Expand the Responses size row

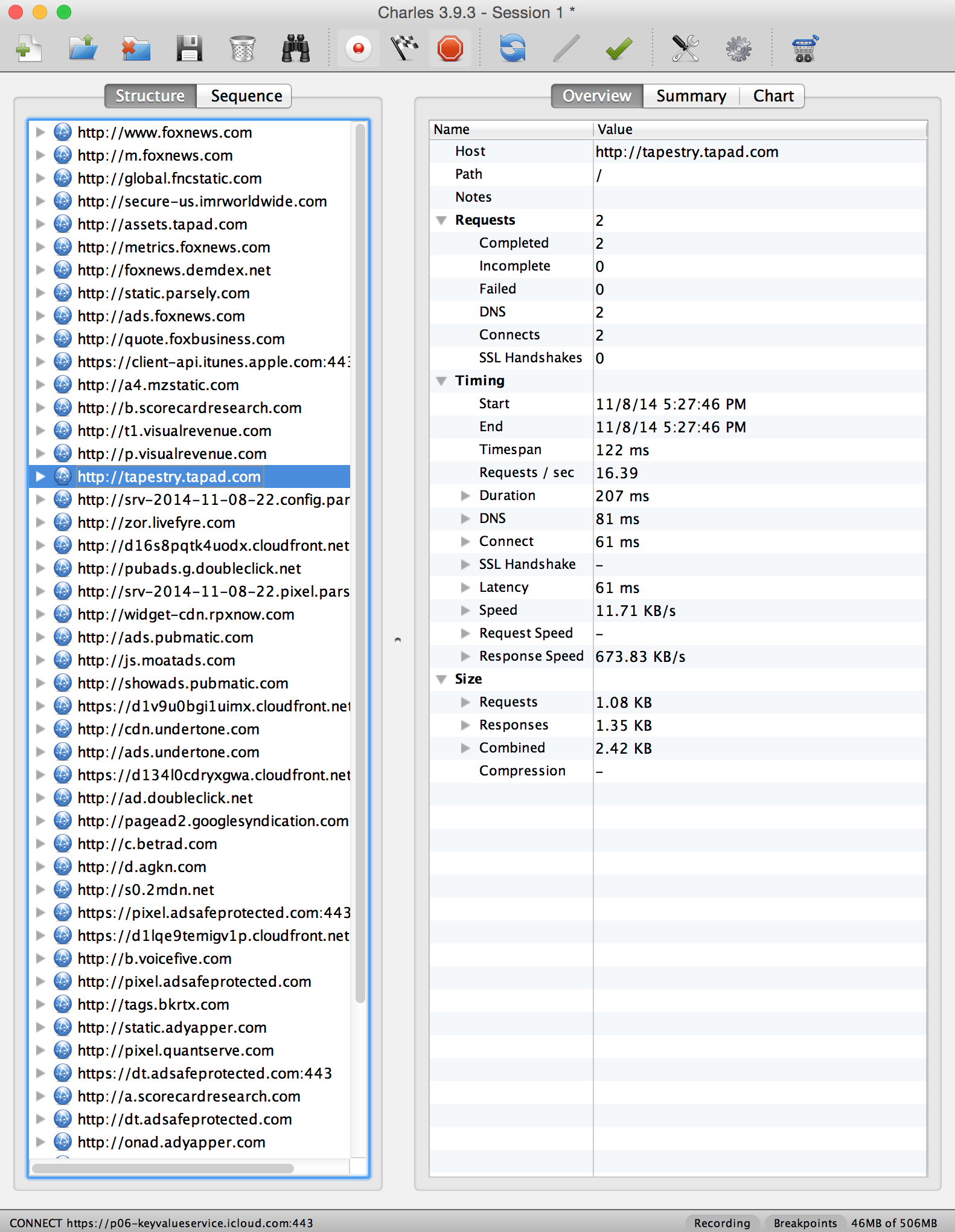pos(465,725)
